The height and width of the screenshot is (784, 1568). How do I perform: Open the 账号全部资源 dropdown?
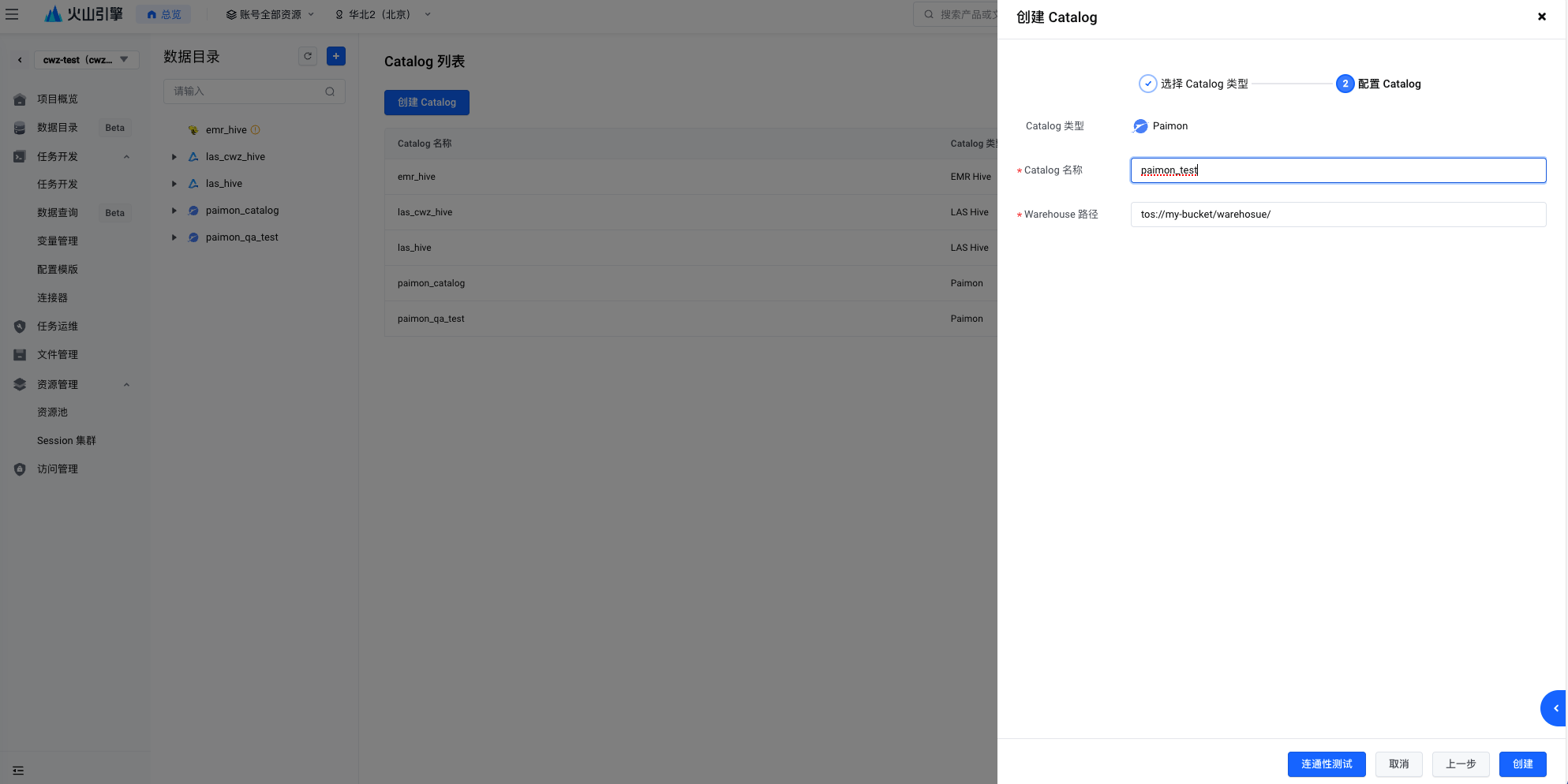tap(270, 14)
